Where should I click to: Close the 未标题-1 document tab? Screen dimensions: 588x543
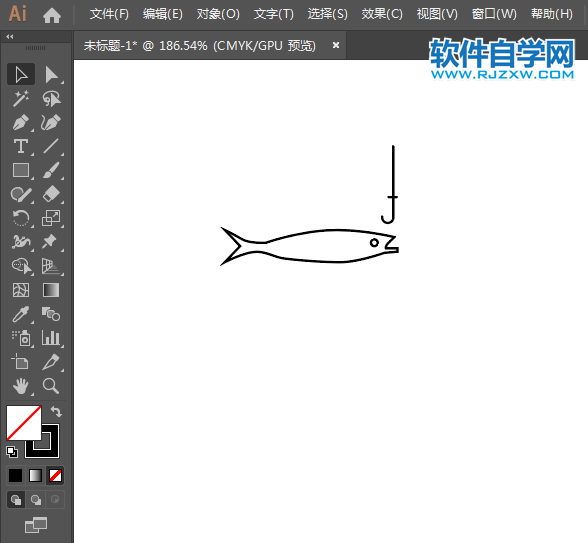(336, 45)
